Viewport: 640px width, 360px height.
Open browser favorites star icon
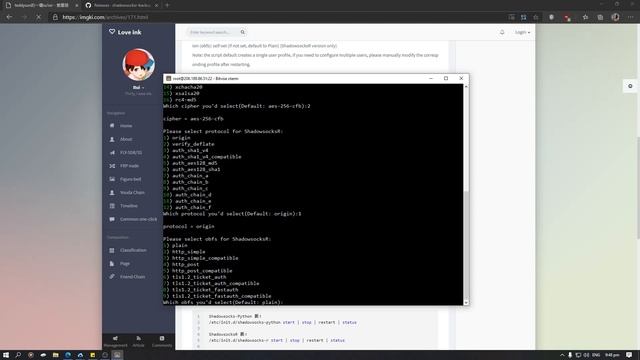[585, 17]
